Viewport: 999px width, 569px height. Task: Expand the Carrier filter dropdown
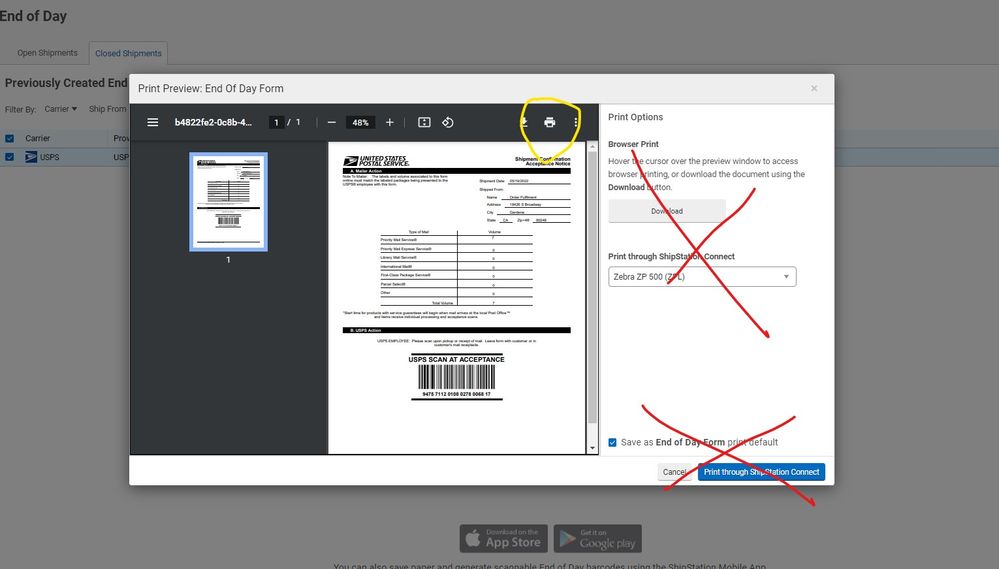(x=61, y=109)
